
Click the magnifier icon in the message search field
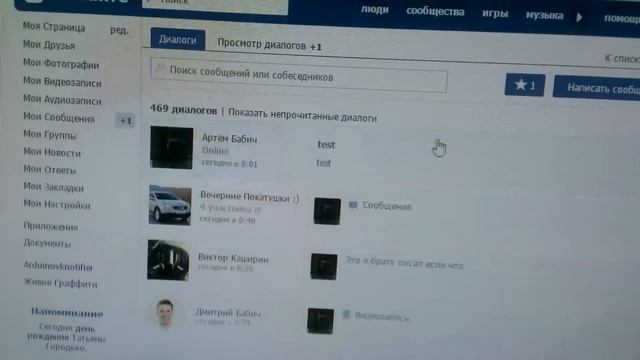point(160,68)
